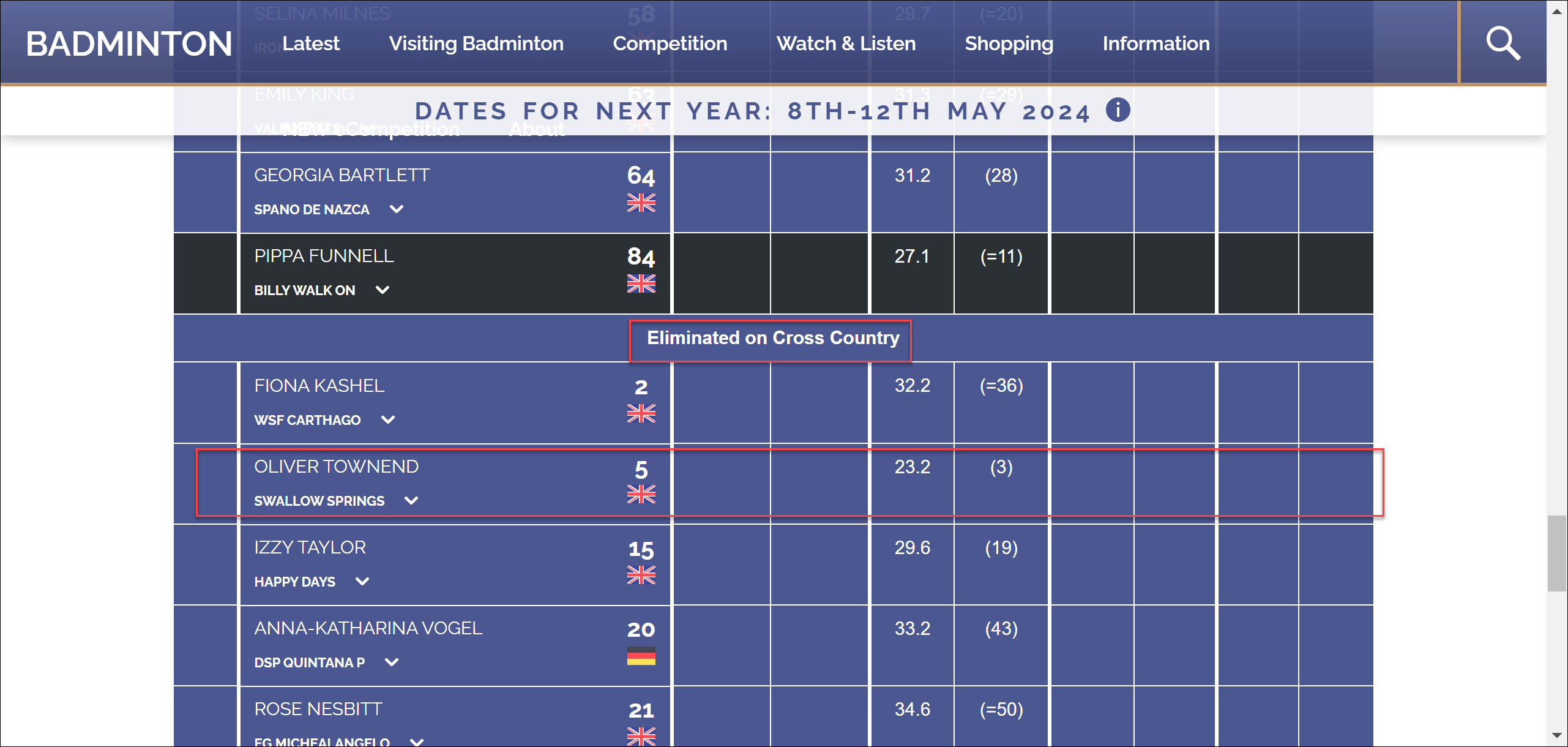The width and height of the screenshot is (1568, 747).
Task: Open the search magnifier icon
Action: click(1503, 43)
